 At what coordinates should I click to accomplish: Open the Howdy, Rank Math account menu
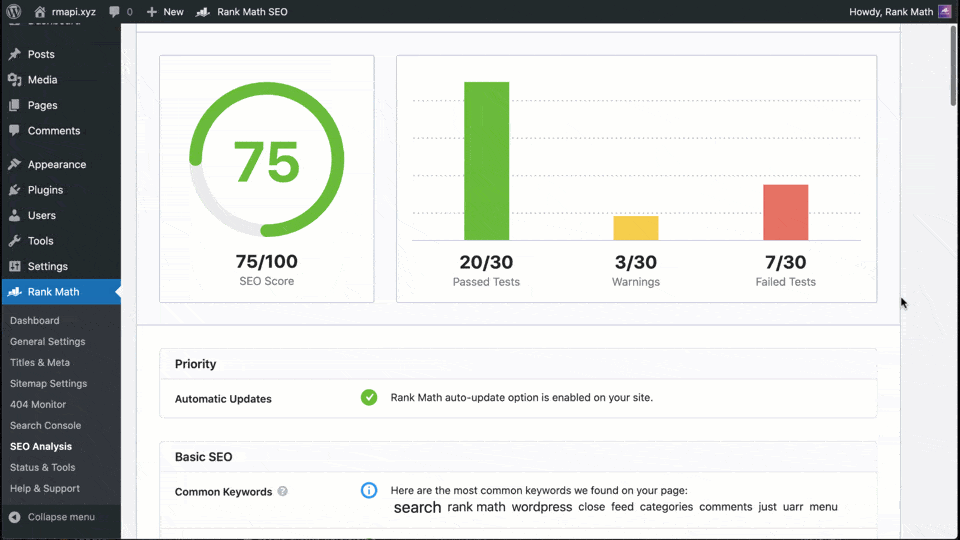coord(900,12)
